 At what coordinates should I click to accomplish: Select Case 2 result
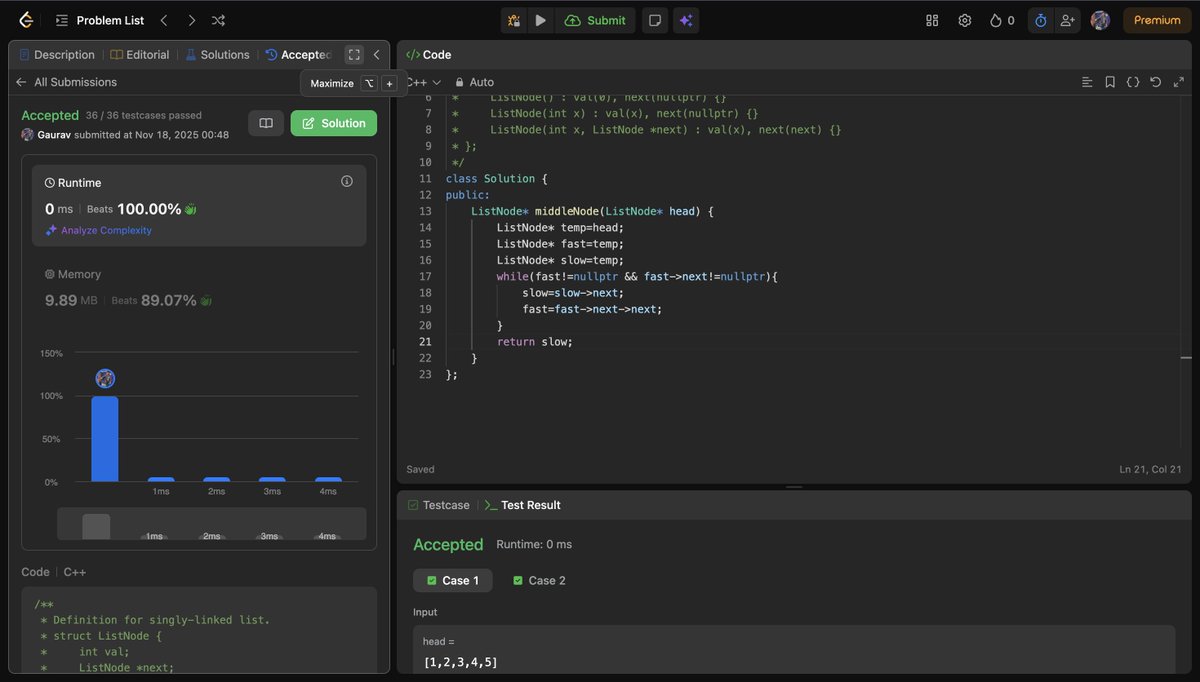[x=539, y=580]
